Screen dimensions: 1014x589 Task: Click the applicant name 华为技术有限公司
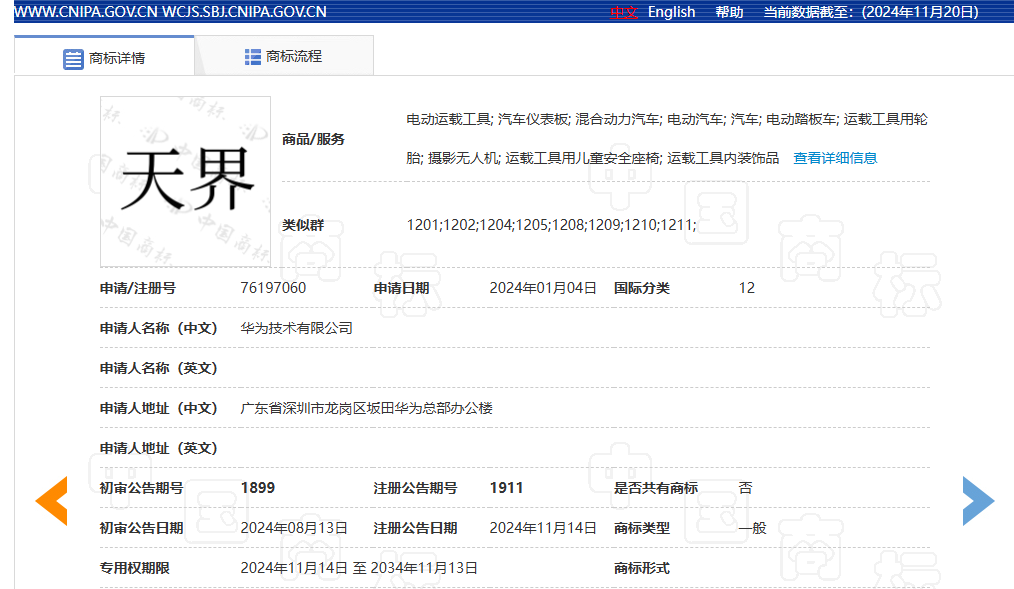[297, 328]
